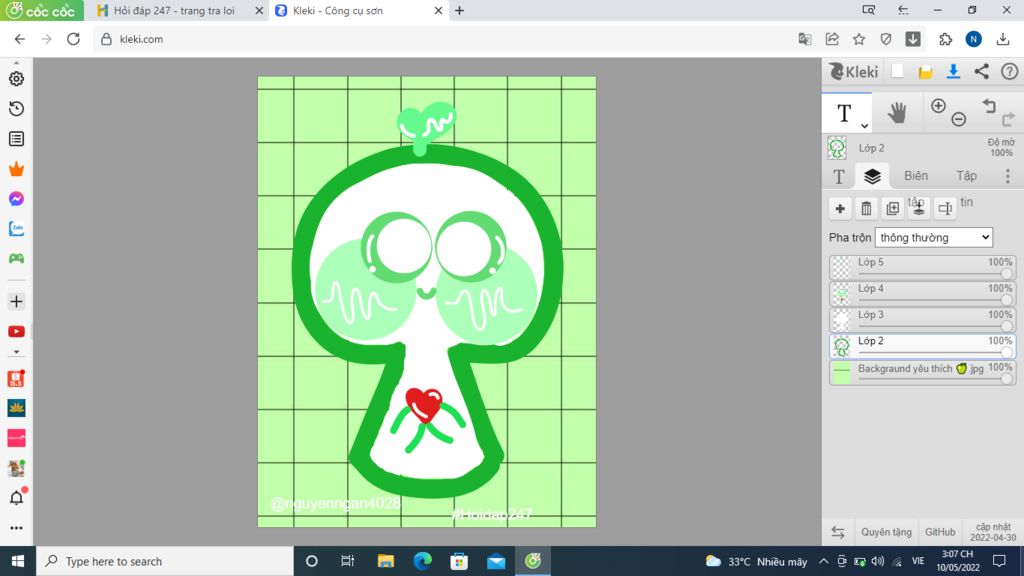Click cập nhật 2022-04-30 changelog link
This screenshot has height=576, width=1024.
pyautogui.click(x=993, y=532)
